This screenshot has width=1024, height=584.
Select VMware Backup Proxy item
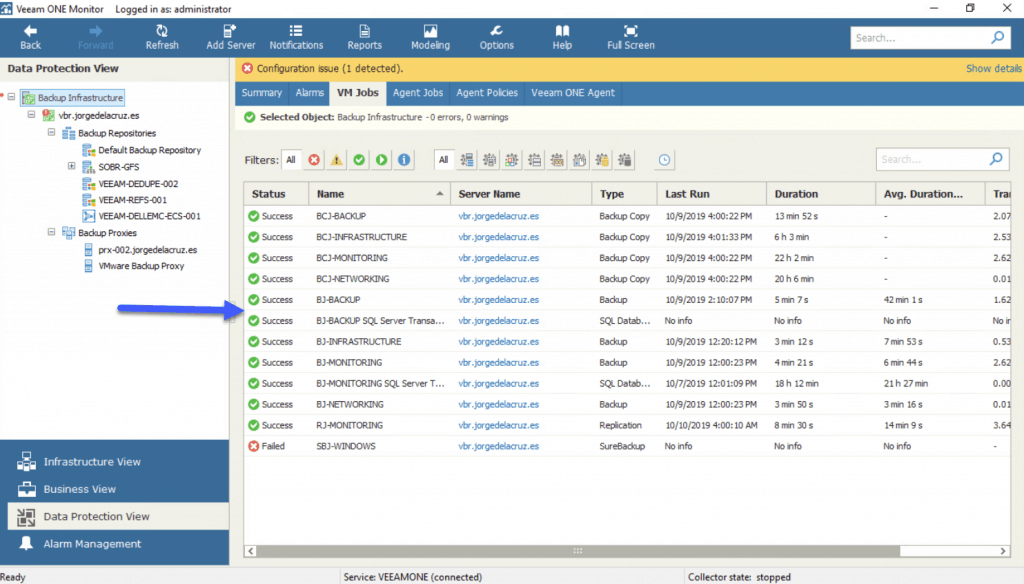[x=141, y=266]
